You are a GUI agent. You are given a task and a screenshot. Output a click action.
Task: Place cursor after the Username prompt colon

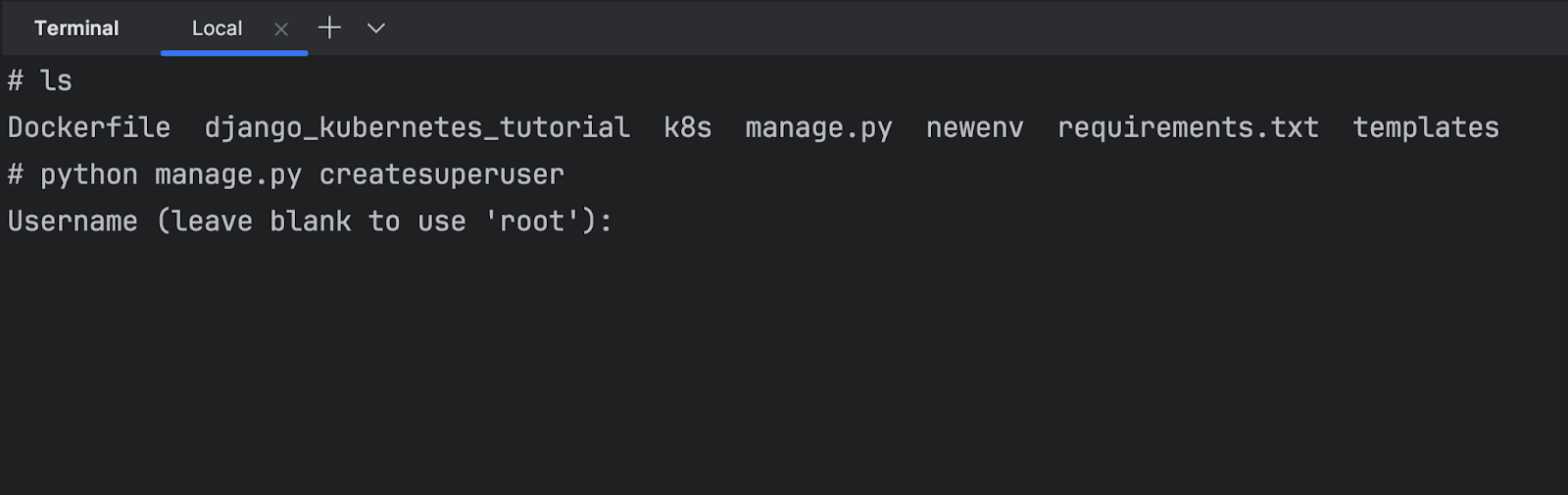[x=621, y=222]
